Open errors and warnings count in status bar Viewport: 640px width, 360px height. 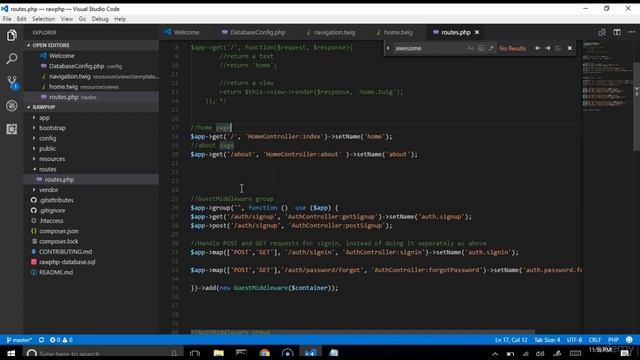click(61, 340)
